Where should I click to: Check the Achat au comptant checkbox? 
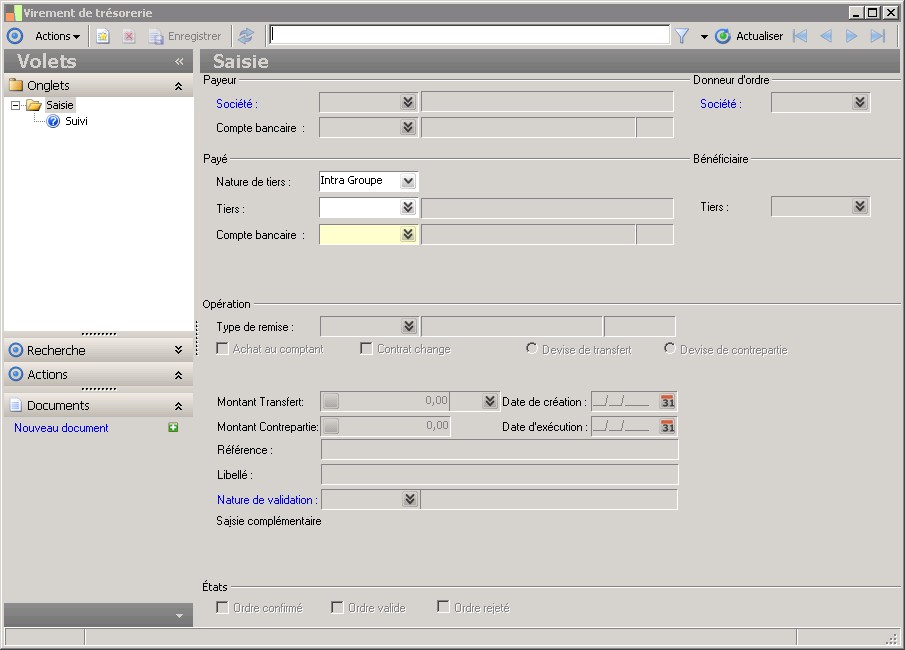tap(223, 349)
